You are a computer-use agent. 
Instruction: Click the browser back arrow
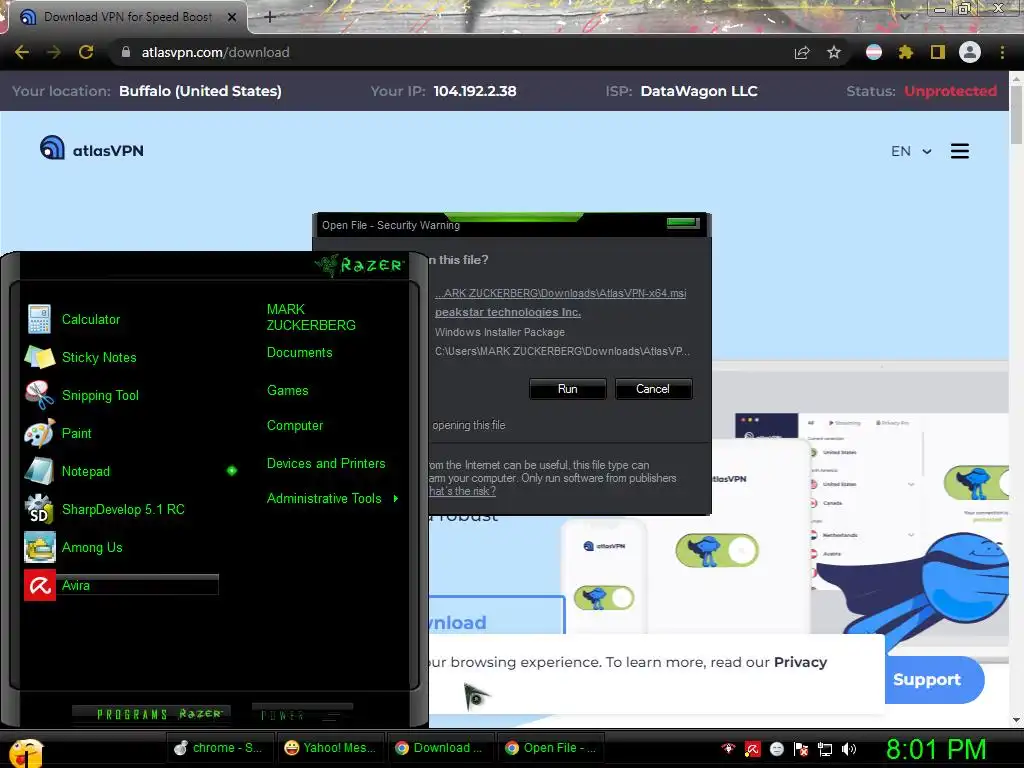point(22,52)
